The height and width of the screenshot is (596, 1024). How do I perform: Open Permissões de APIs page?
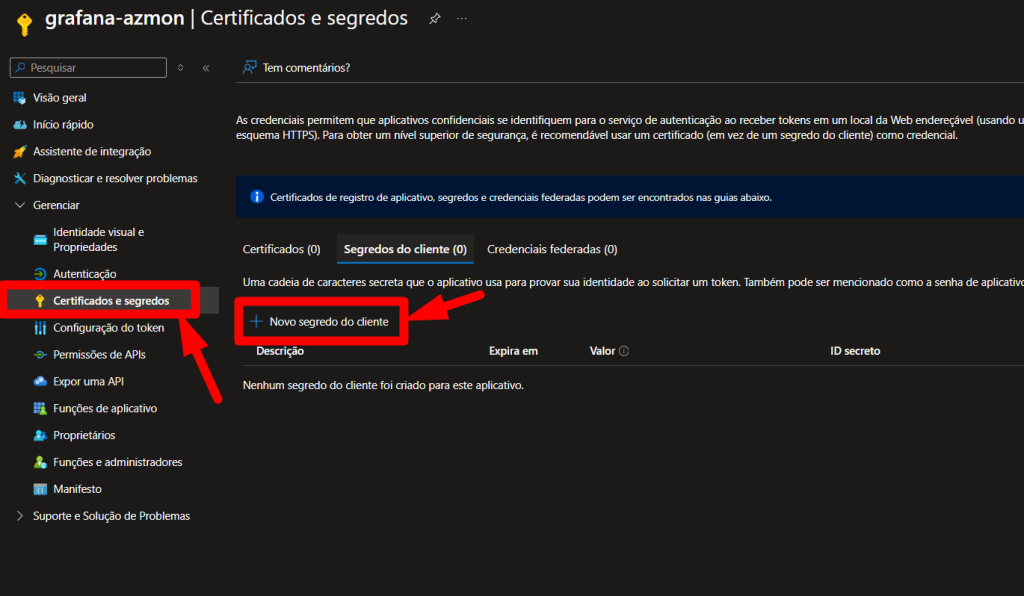(98, 355)
